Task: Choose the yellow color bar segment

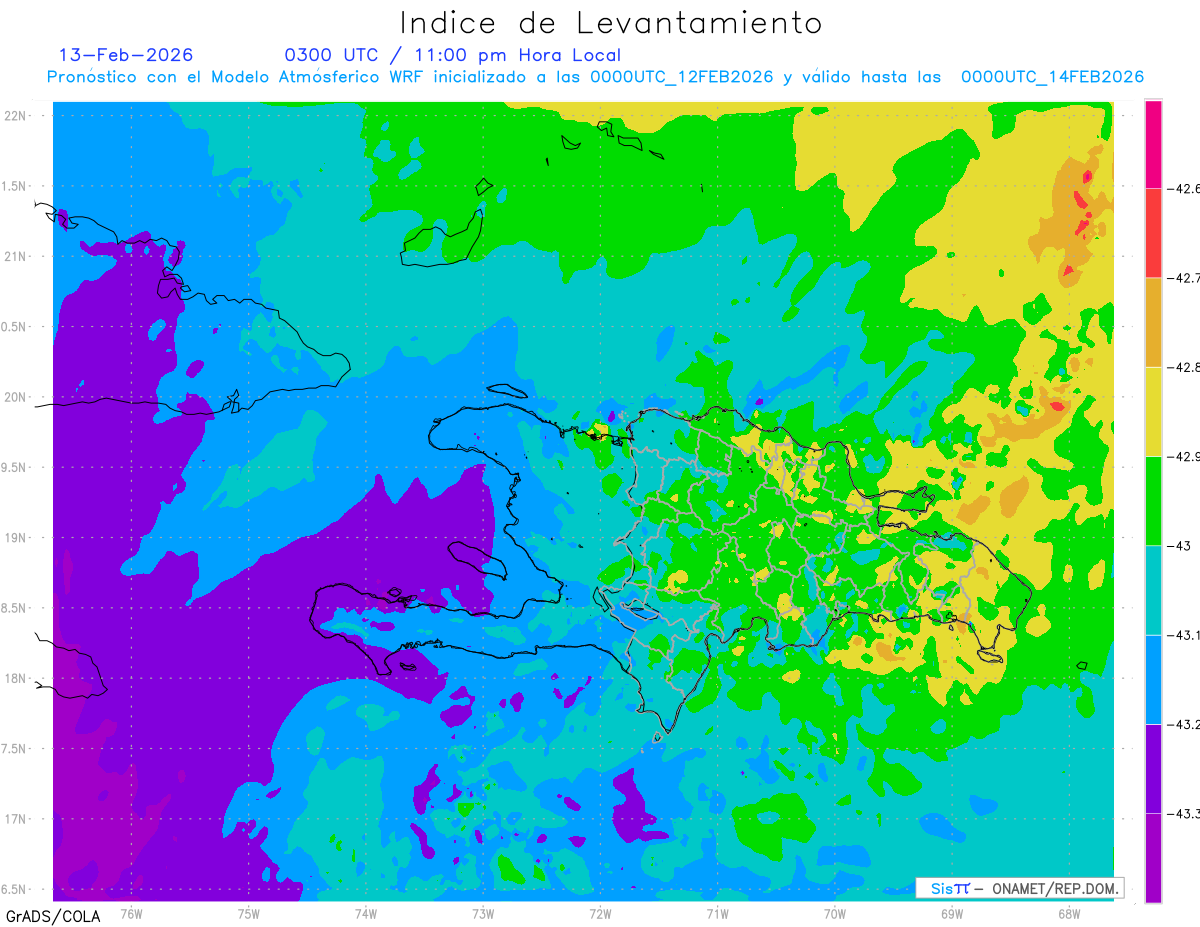Action: [x=1153, y=411]
